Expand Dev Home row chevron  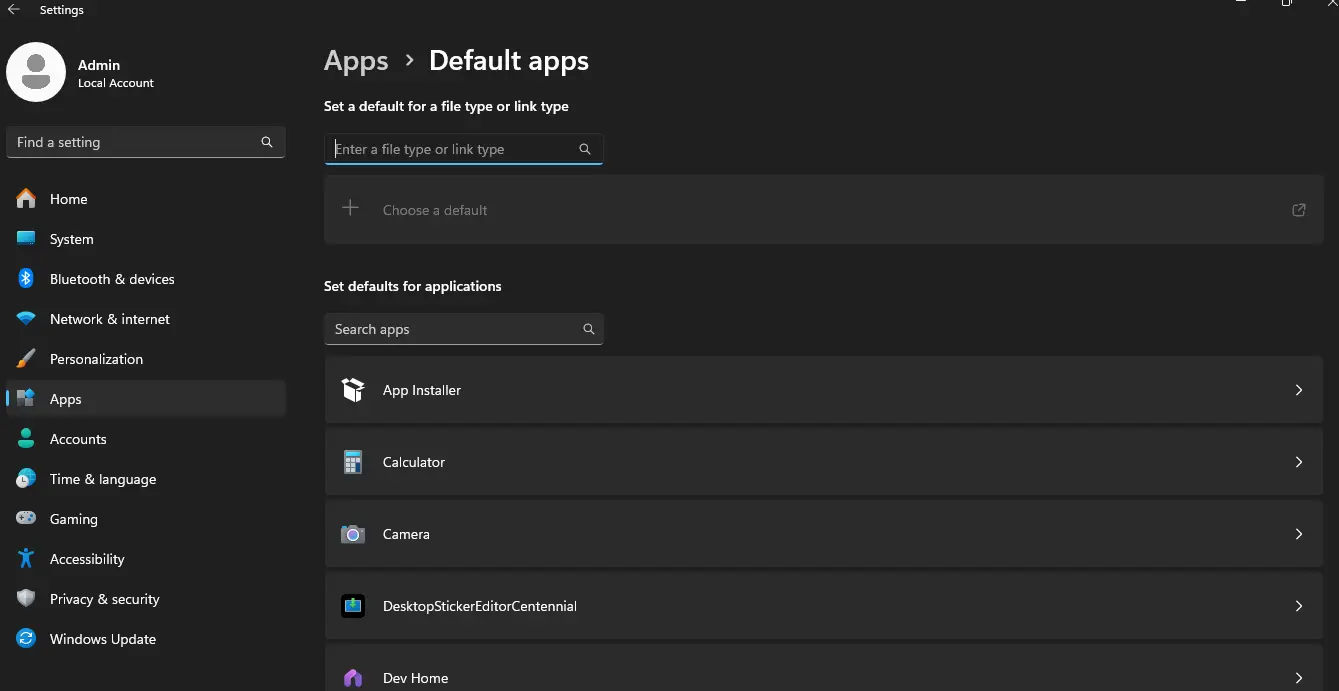1299,678
